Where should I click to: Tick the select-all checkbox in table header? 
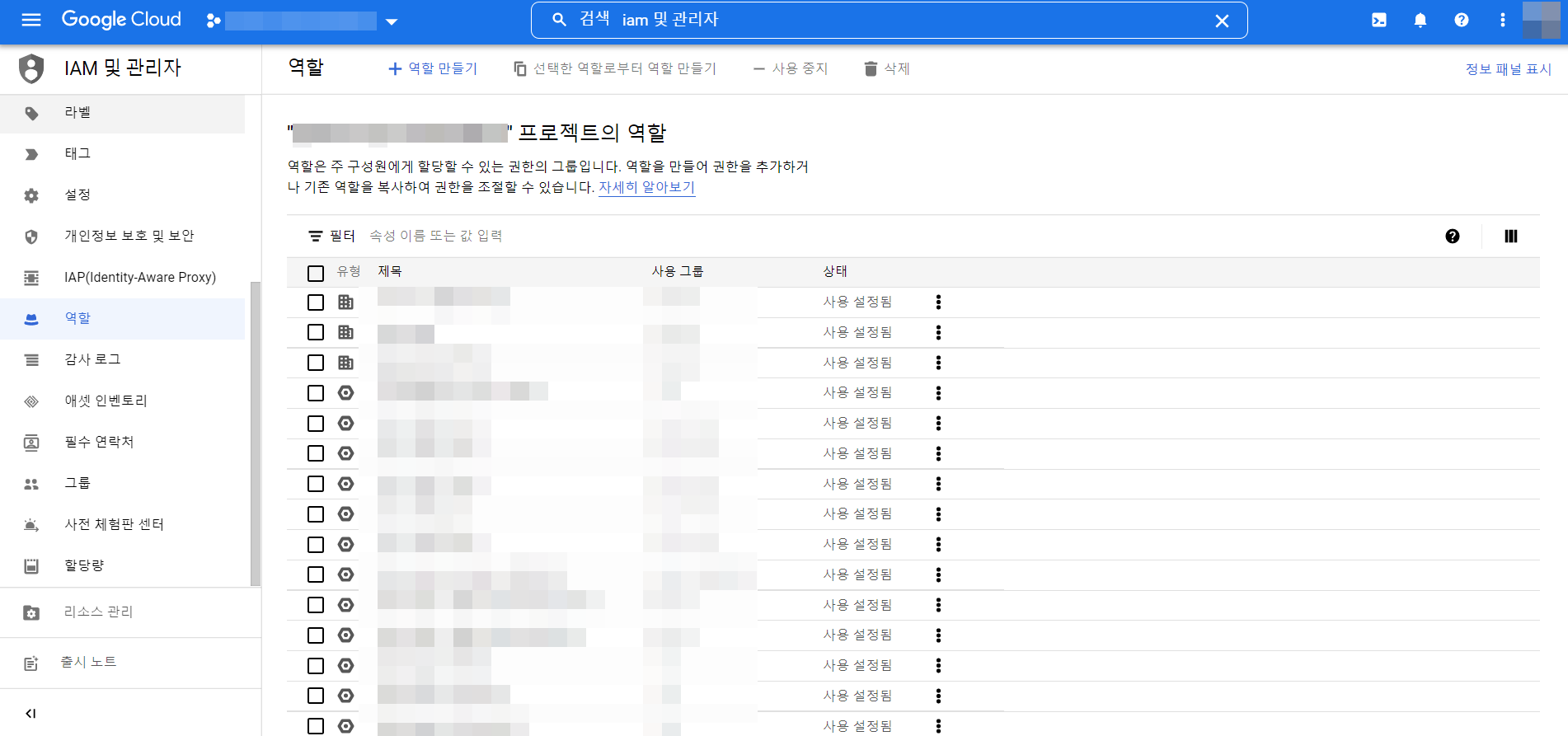click(316, 273)
